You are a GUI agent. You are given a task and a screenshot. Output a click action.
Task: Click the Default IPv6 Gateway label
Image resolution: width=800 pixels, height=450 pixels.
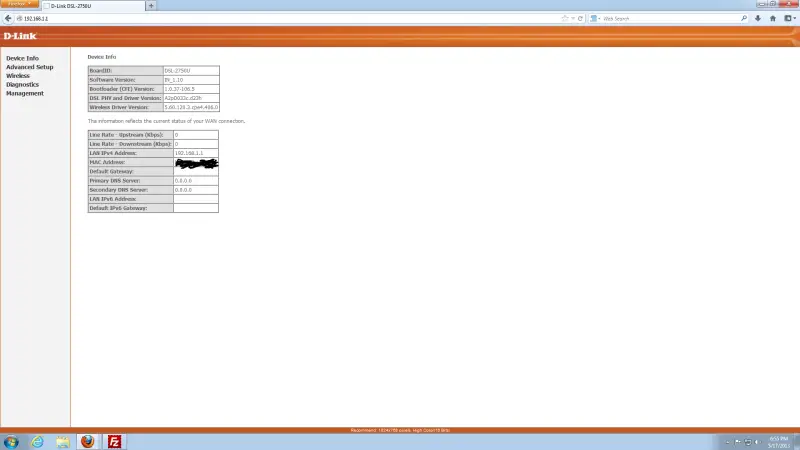[x=118, y=208]
